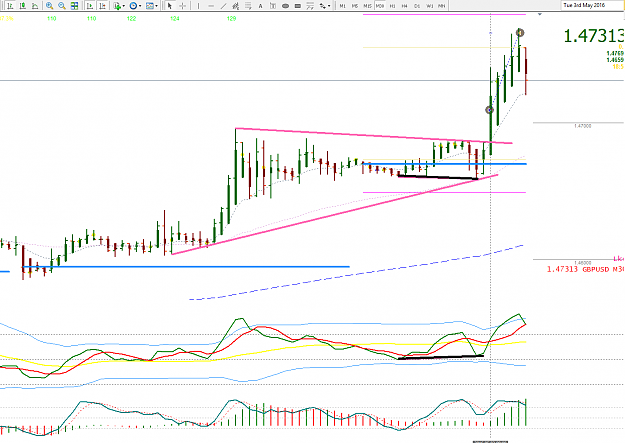Switch to M5 timeframe
The image size is (625, 443).
coord(355,6)
